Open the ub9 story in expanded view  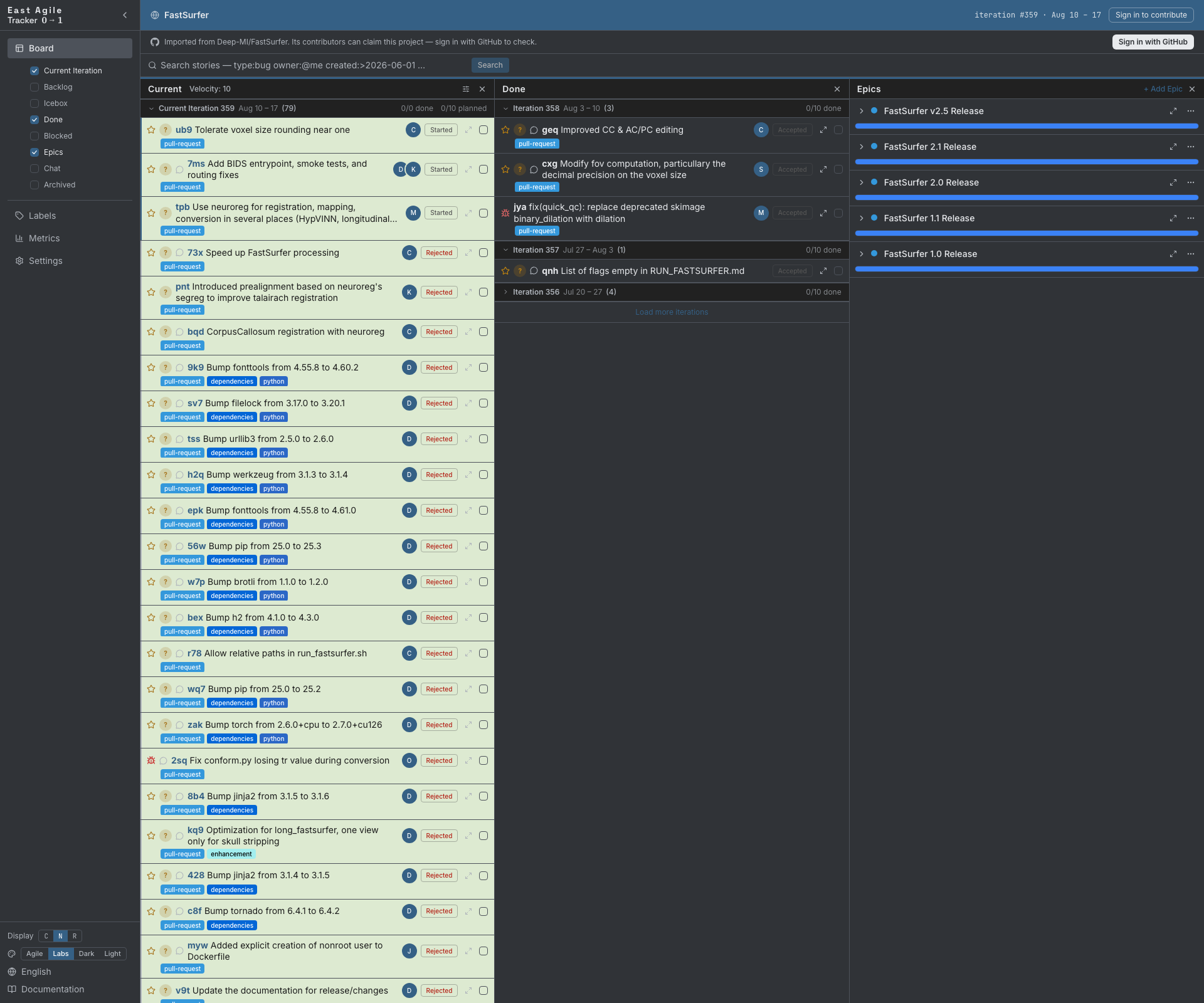468,130
